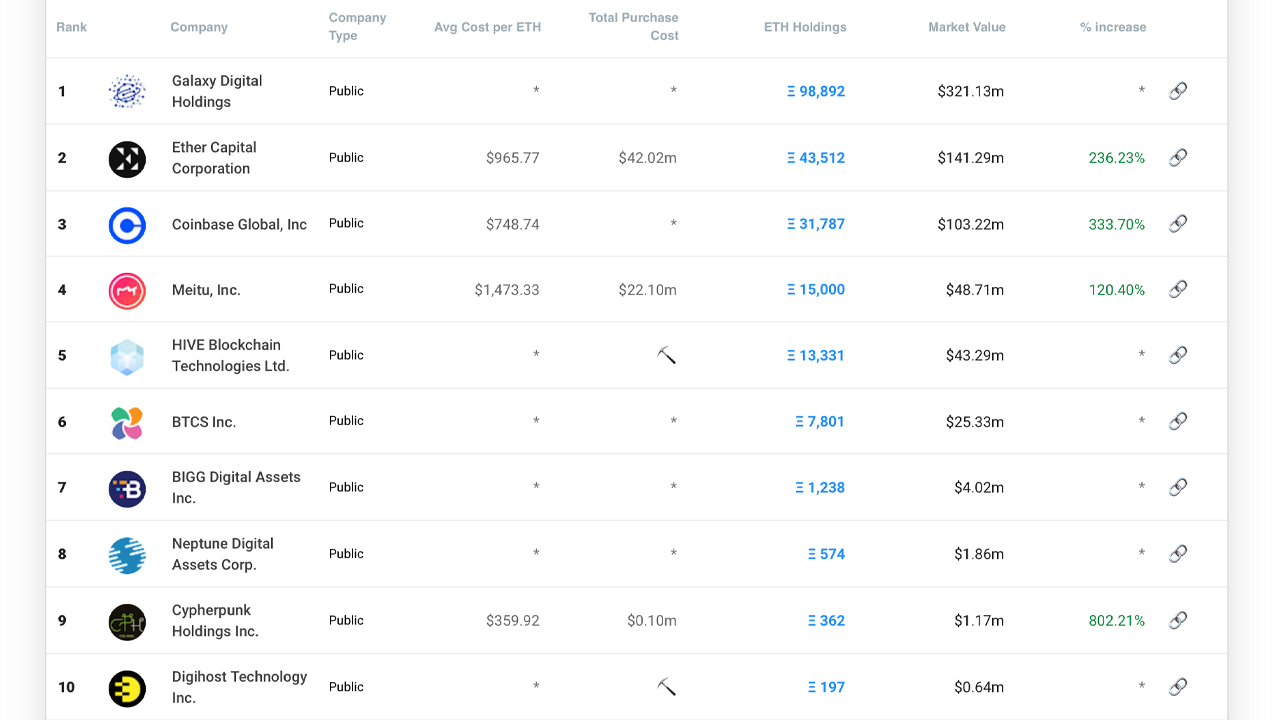Click the mining pickaxe icon in HIVE row

coord(667,355)
